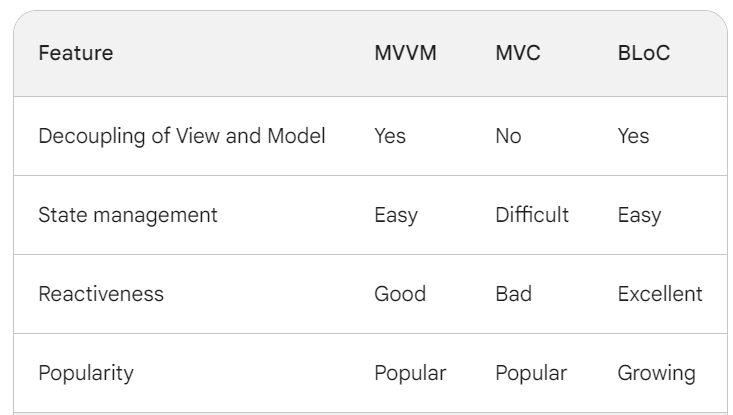Click the MVC Popular cell
Screen dimensions: 733x415
click(532, 373)
